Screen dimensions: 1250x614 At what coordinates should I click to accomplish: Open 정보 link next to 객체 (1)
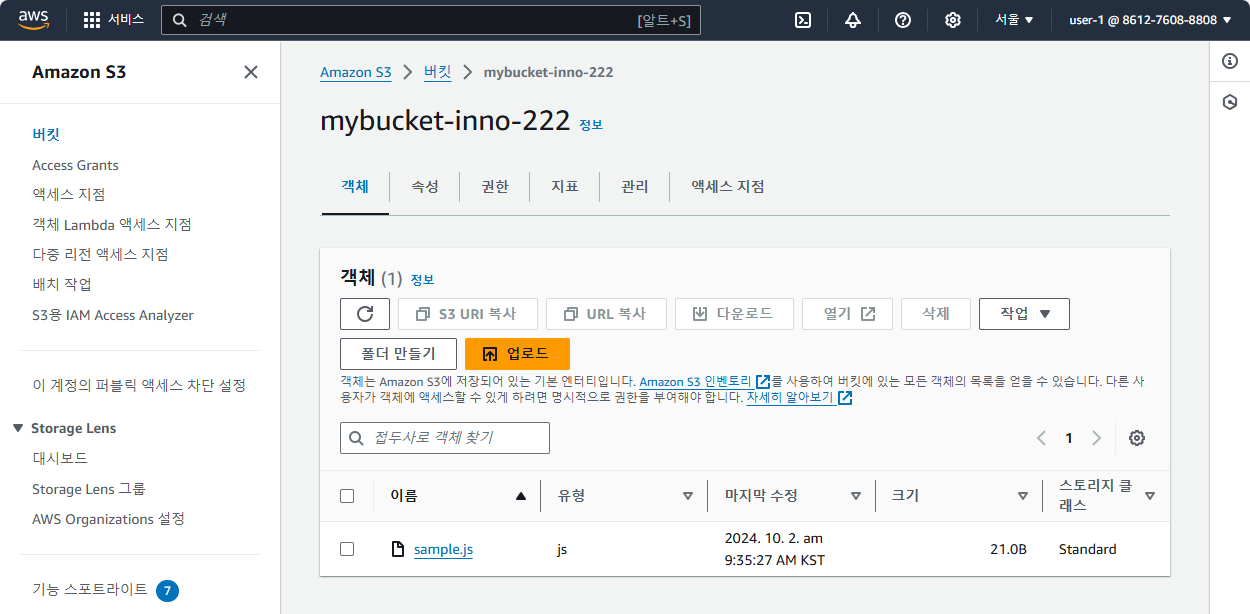tap(423, 280)
